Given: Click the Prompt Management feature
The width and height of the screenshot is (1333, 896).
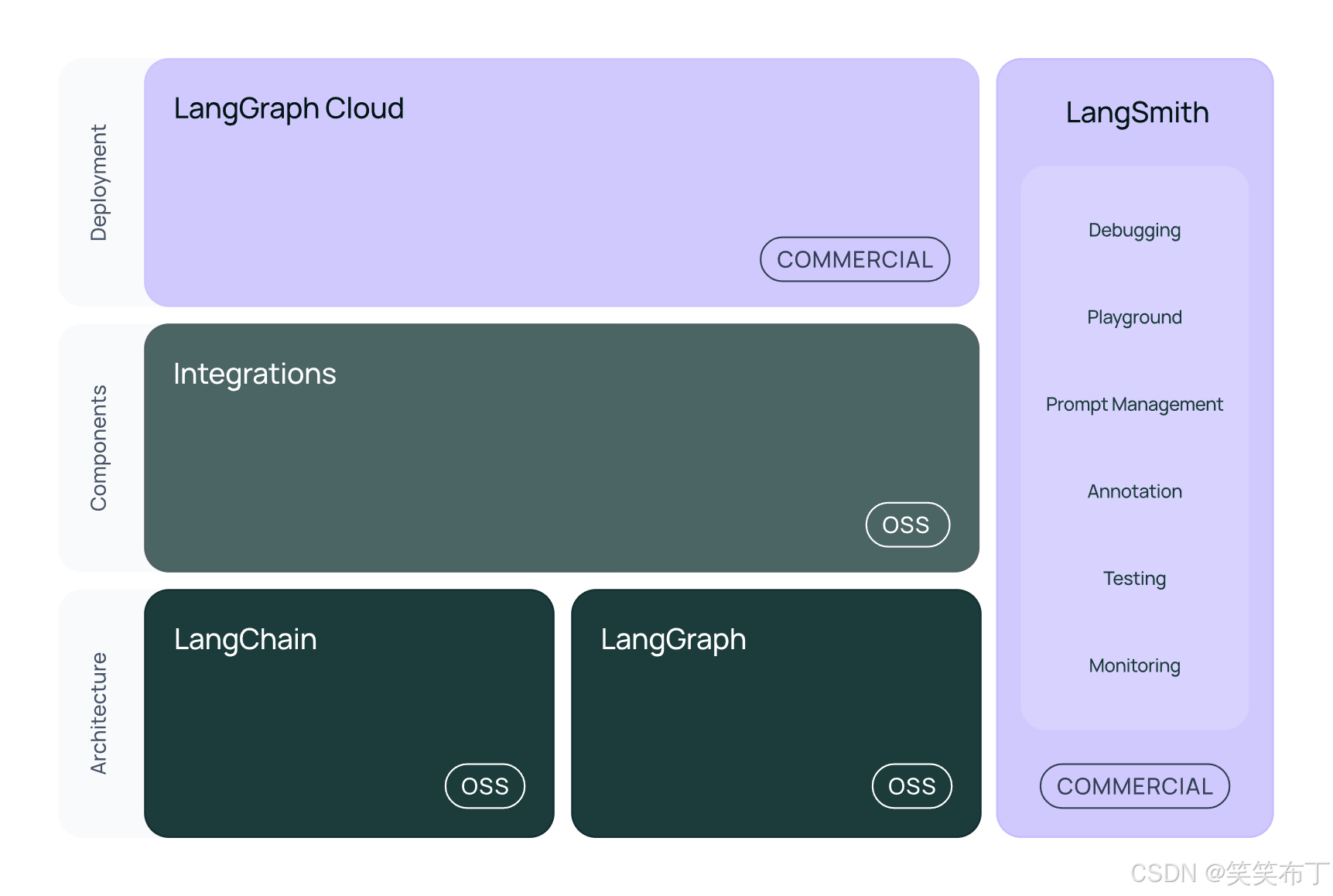Looking at the screenshot, I should point(1133,404).
